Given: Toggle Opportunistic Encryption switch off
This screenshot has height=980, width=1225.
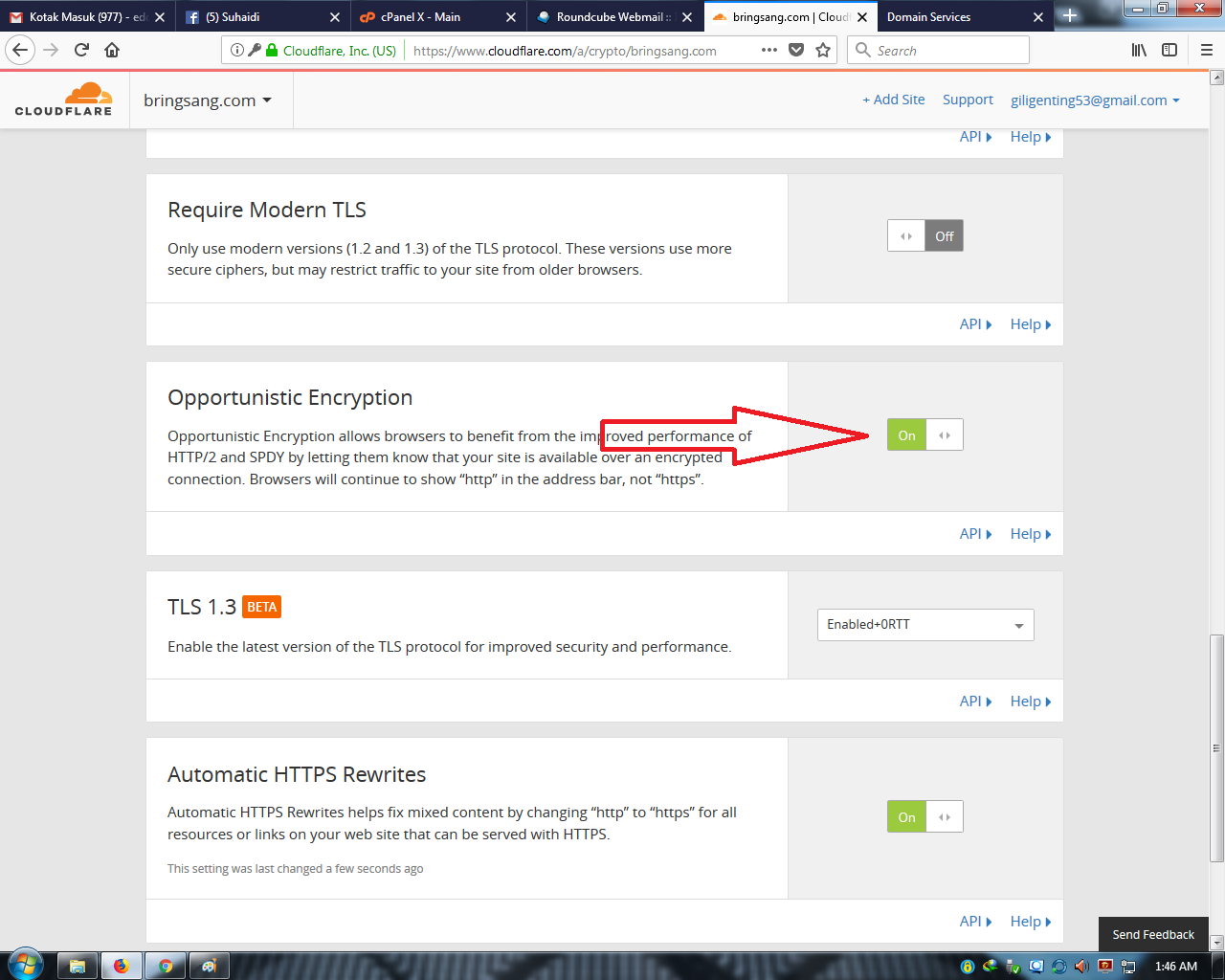Looking at the screenshot, I should [924, 434].
